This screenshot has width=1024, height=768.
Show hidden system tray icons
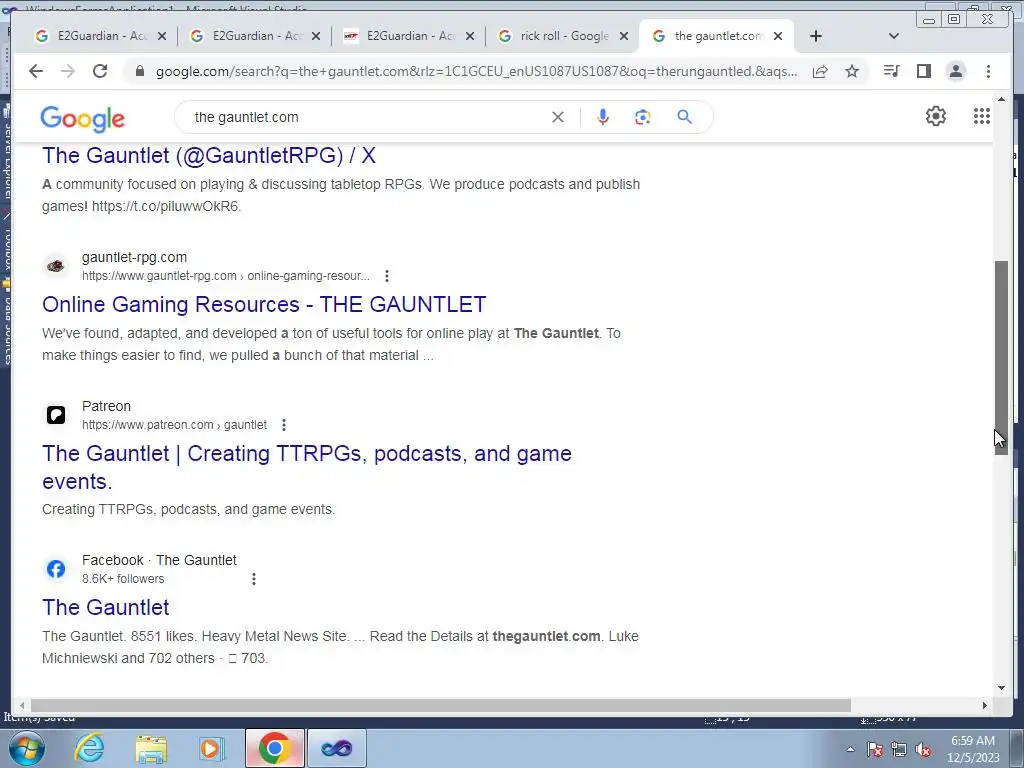[850, 749]
